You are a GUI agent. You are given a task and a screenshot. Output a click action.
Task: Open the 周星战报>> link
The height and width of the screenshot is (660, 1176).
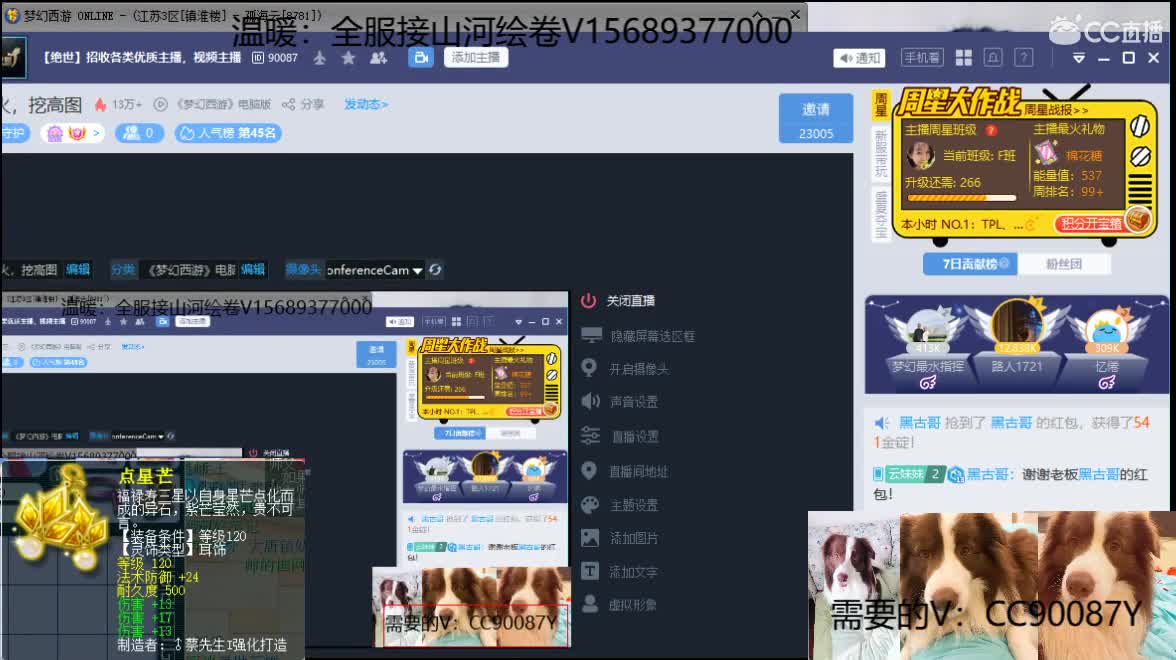pyautogui.click(x=1056, y=110)
